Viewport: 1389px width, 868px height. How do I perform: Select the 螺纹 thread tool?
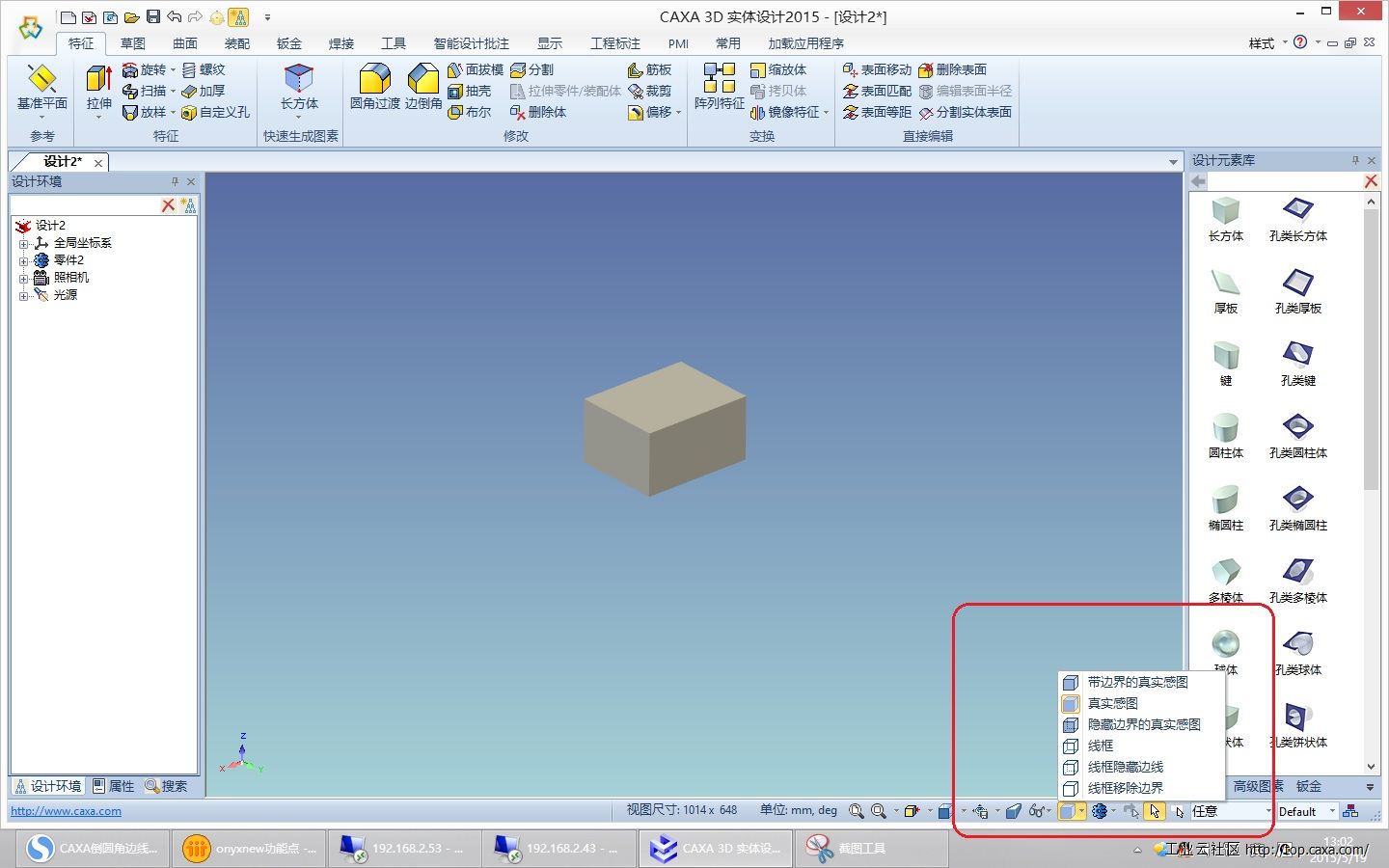204,69
